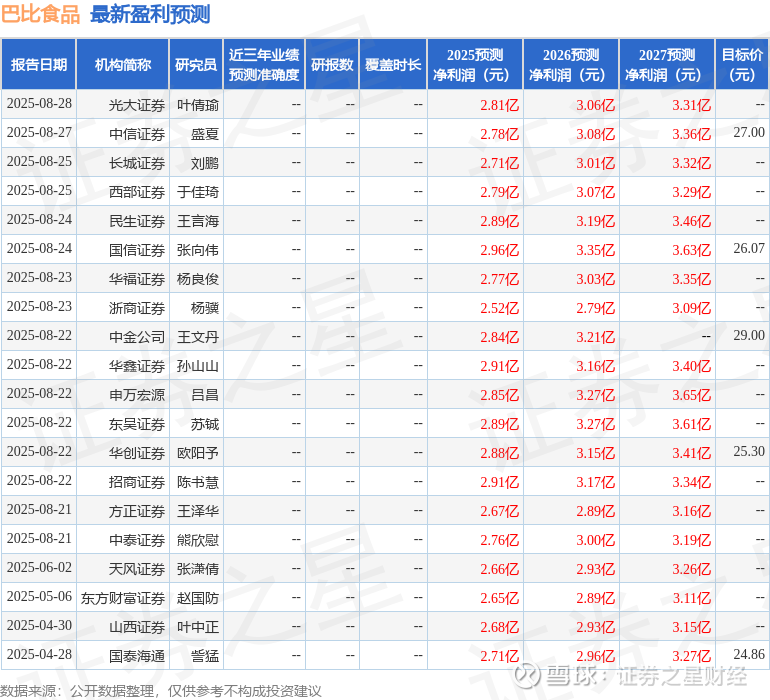
Task: Click the 目标价 column header
Action: pyautogui.click(x=742, y=64)
